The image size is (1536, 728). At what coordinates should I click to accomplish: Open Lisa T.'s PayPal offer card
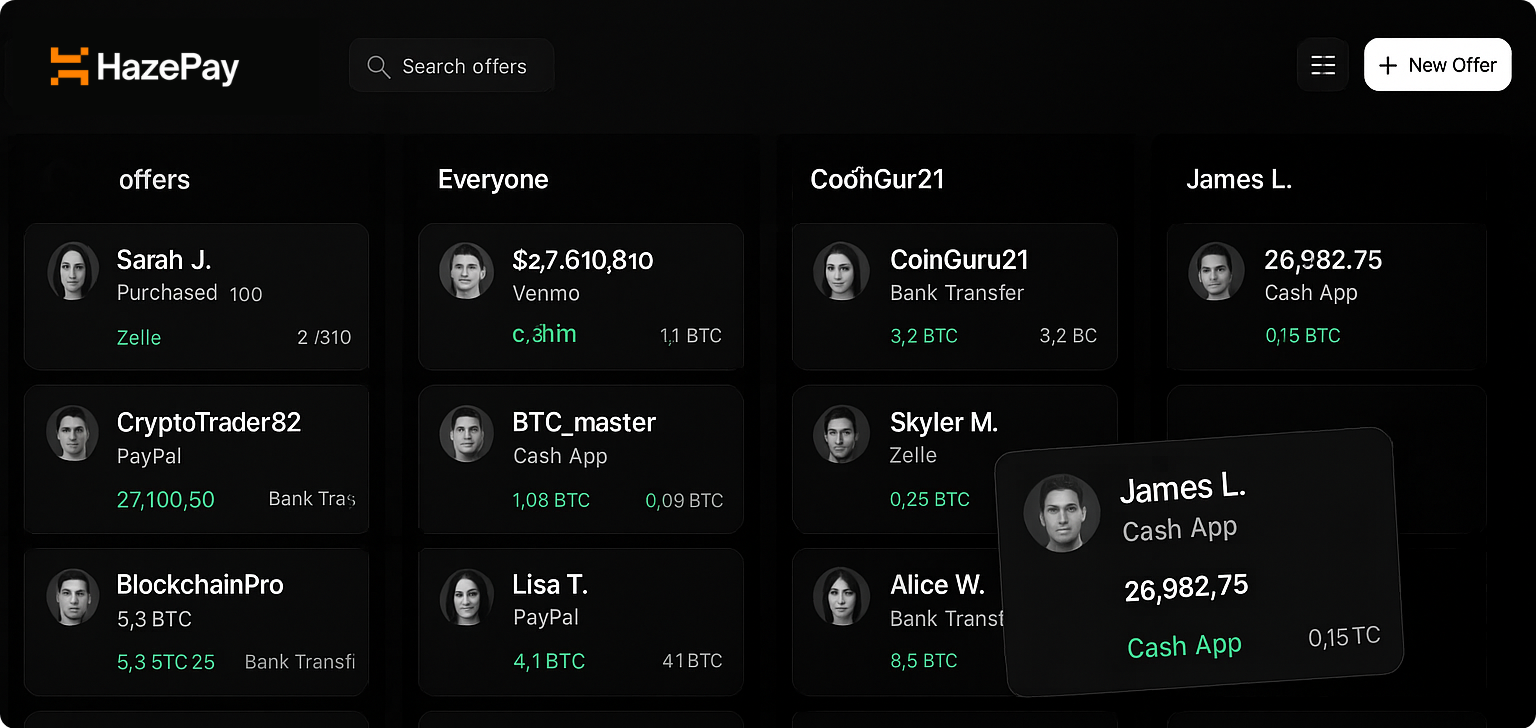pyautogui.click(x=580, y=620)
